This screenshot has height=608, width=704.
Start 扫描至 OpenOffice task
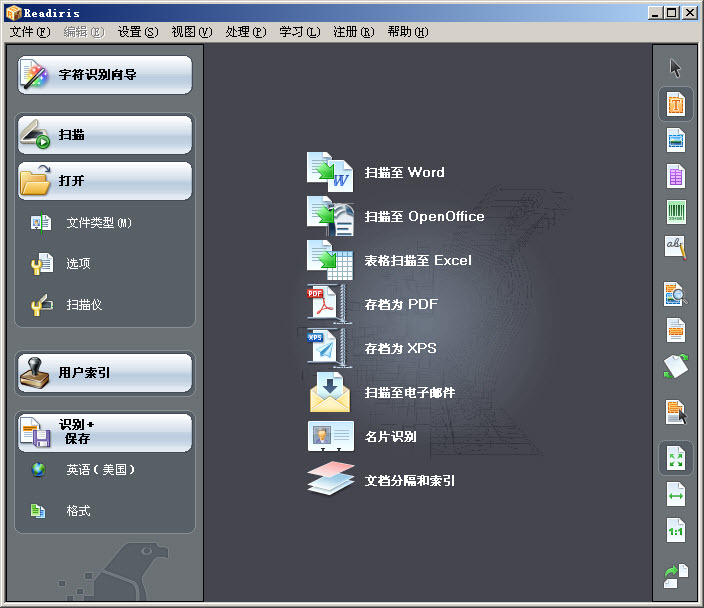396,216
